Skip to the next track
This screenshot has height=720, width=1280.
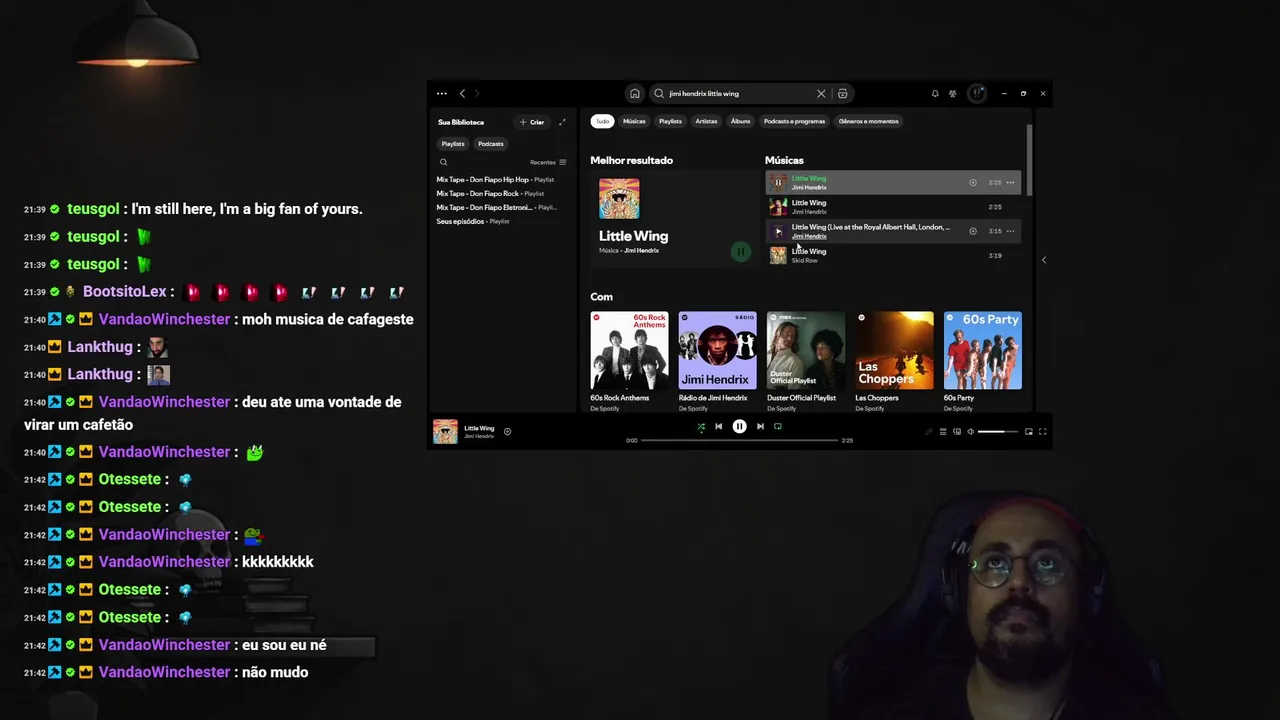click(760, 426)
